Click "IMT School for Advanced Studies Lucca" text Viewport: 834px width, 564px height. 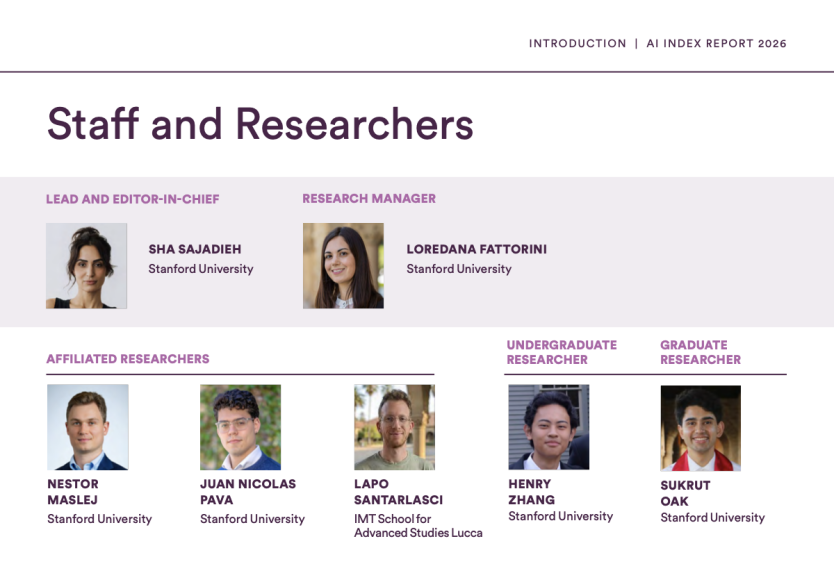pyautogui.click(x=418, y=526)
